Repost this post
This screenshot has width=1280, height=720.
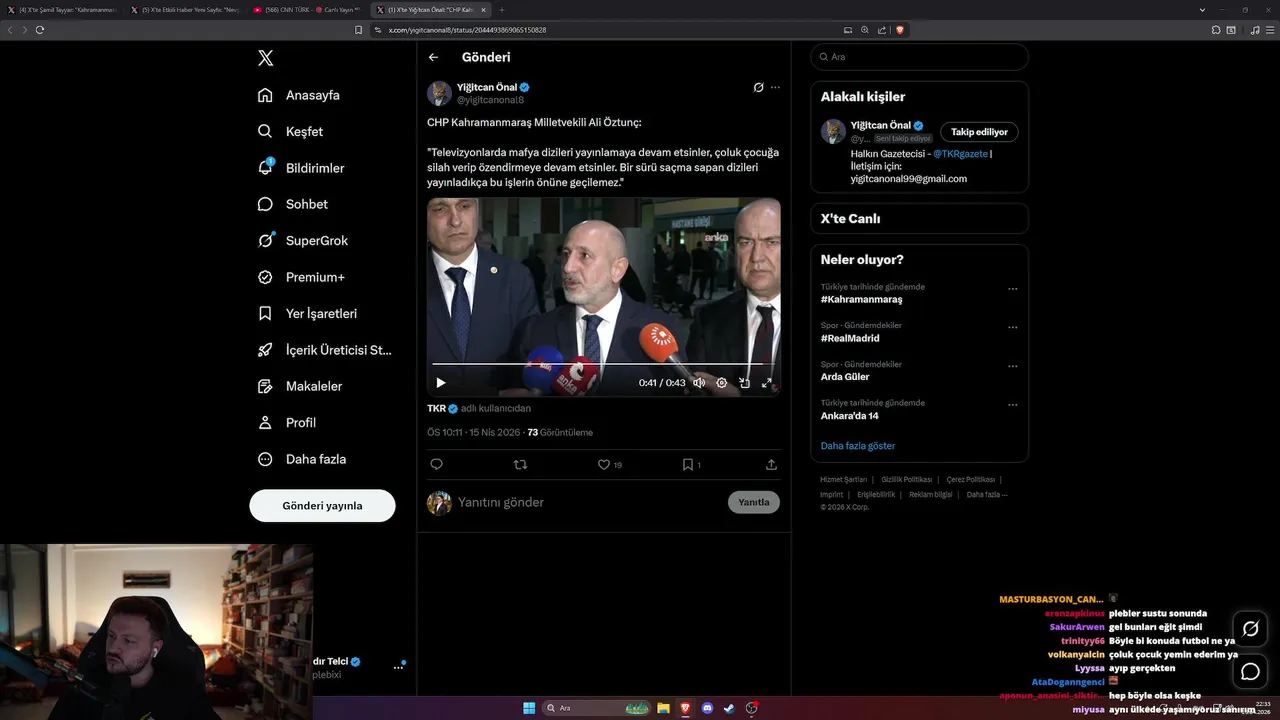pos(520,464)
